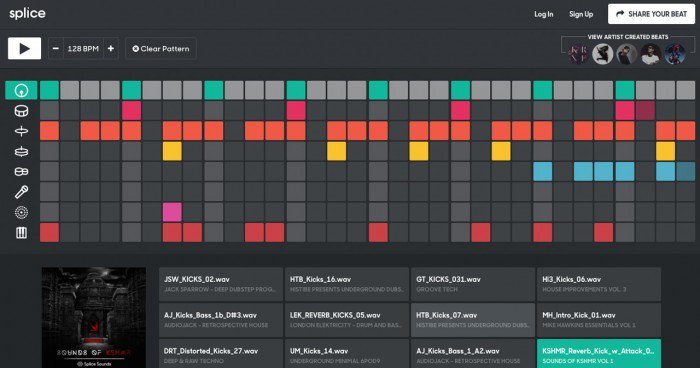Click the Sounds of KSHMR album cover
Viewport: 700px width, 368px height.
tap(94, 318)
